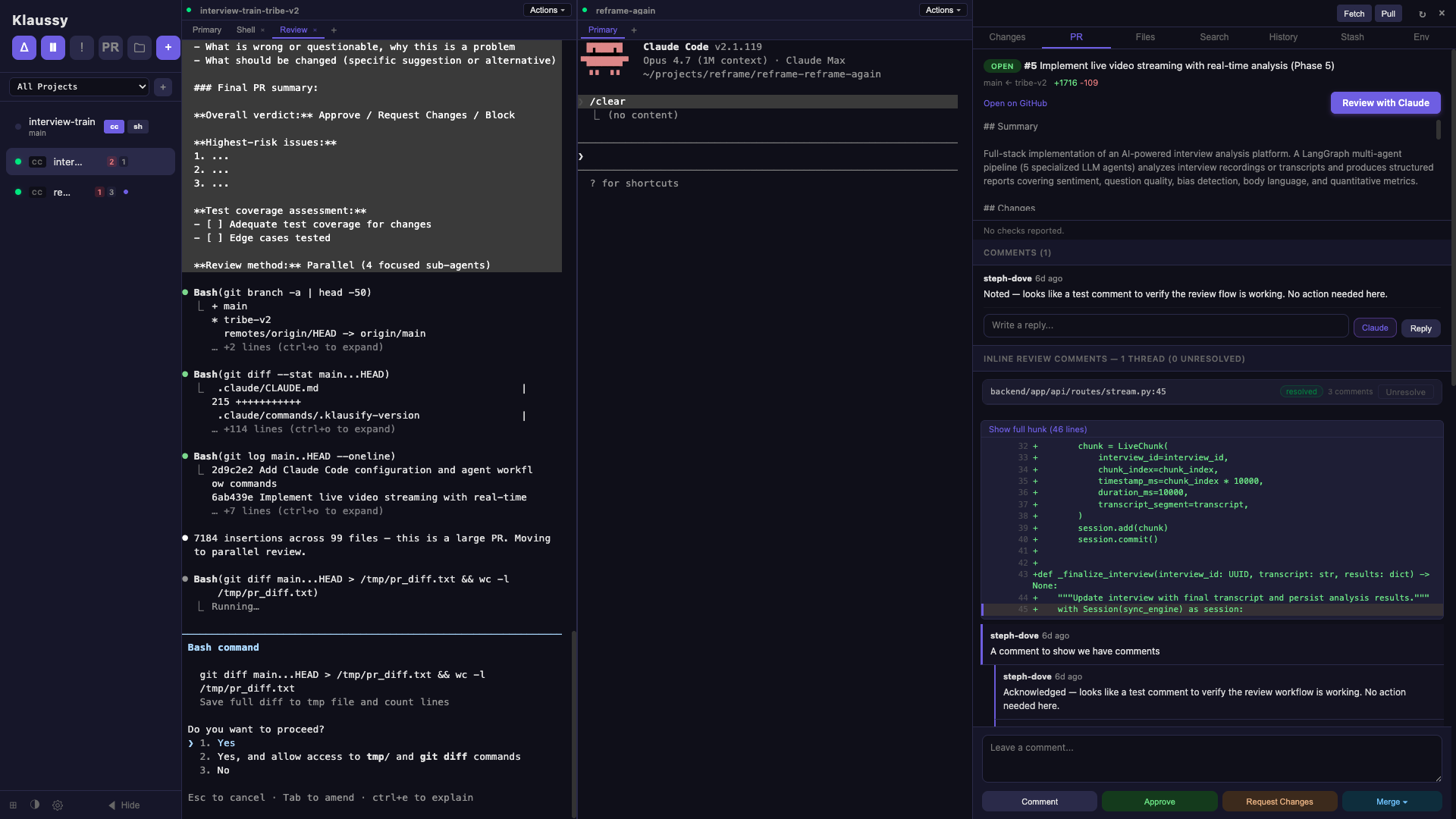The image size is (1456, 819).
Task: Click the grid layout icon at bottom left
Action: [x=13, y=805]
